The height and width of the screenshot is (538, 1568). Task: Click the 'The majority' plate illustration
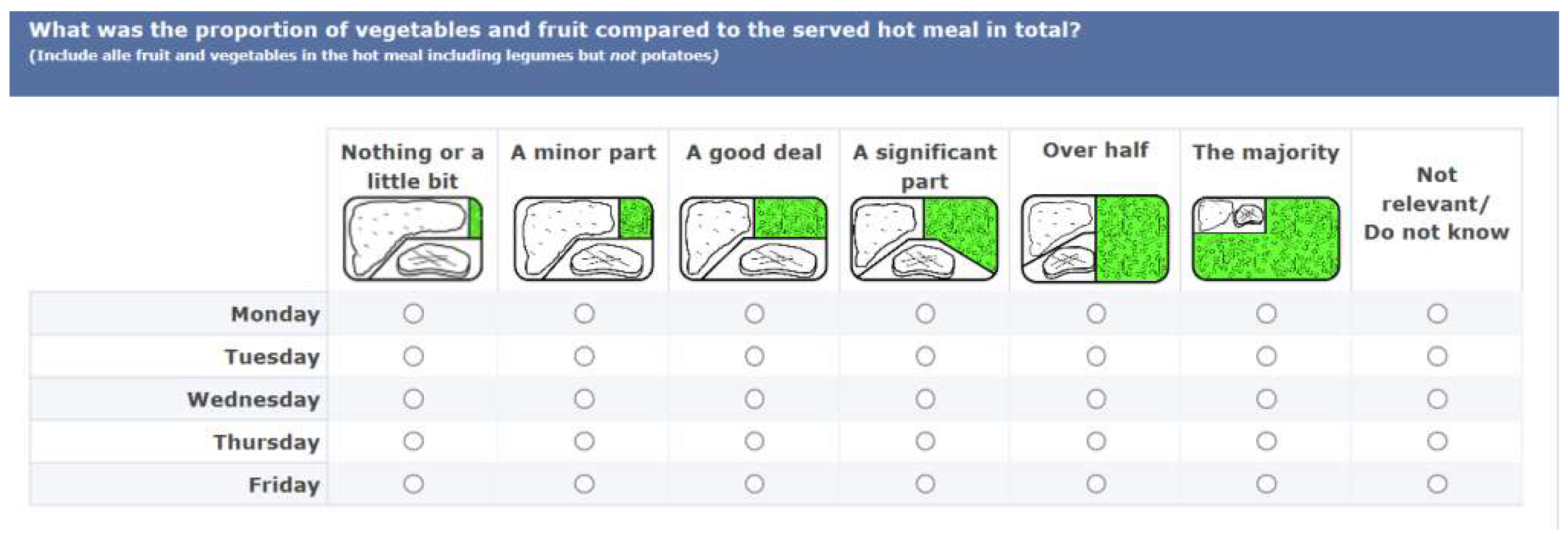pos(1266,238)
